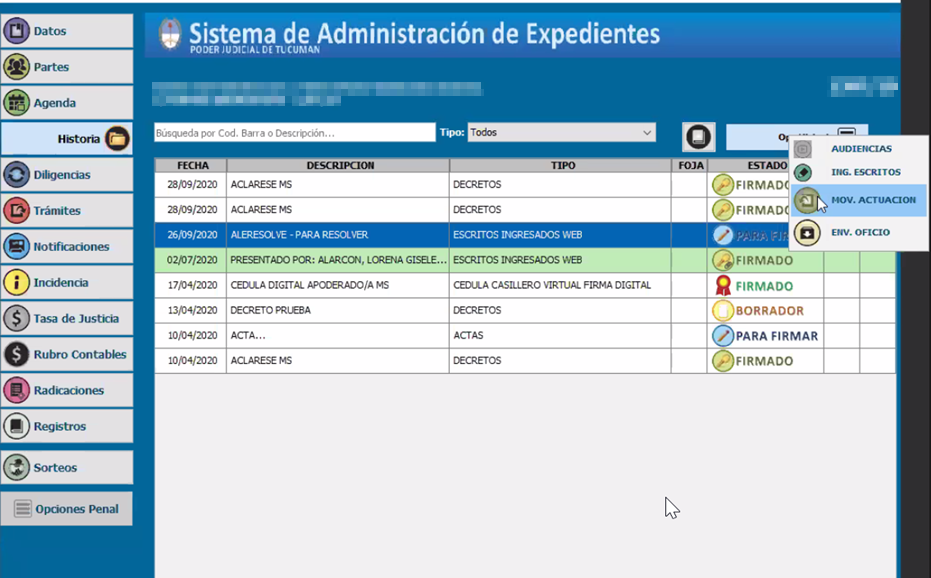Click the round book icon beside Tipo dropdown
The width and height of the screenshot is (931, 578).
[x=698, y=137]
